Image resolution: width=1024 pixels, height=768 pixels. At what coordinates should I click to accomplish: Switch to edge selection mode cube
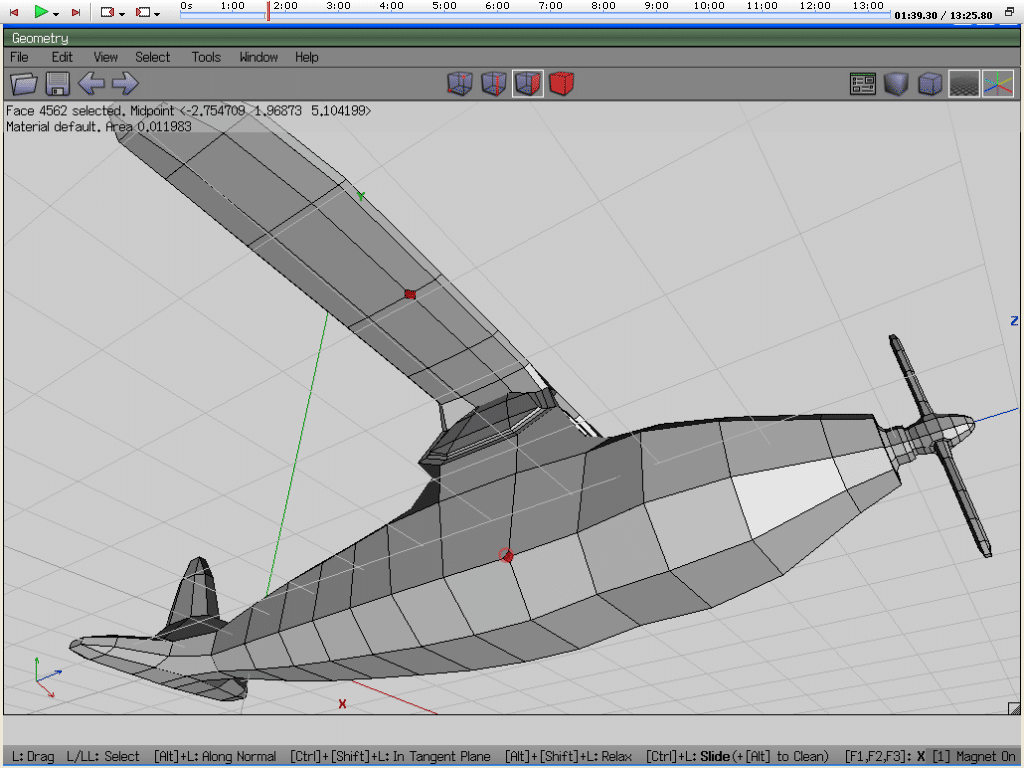[x=494, y=84]
